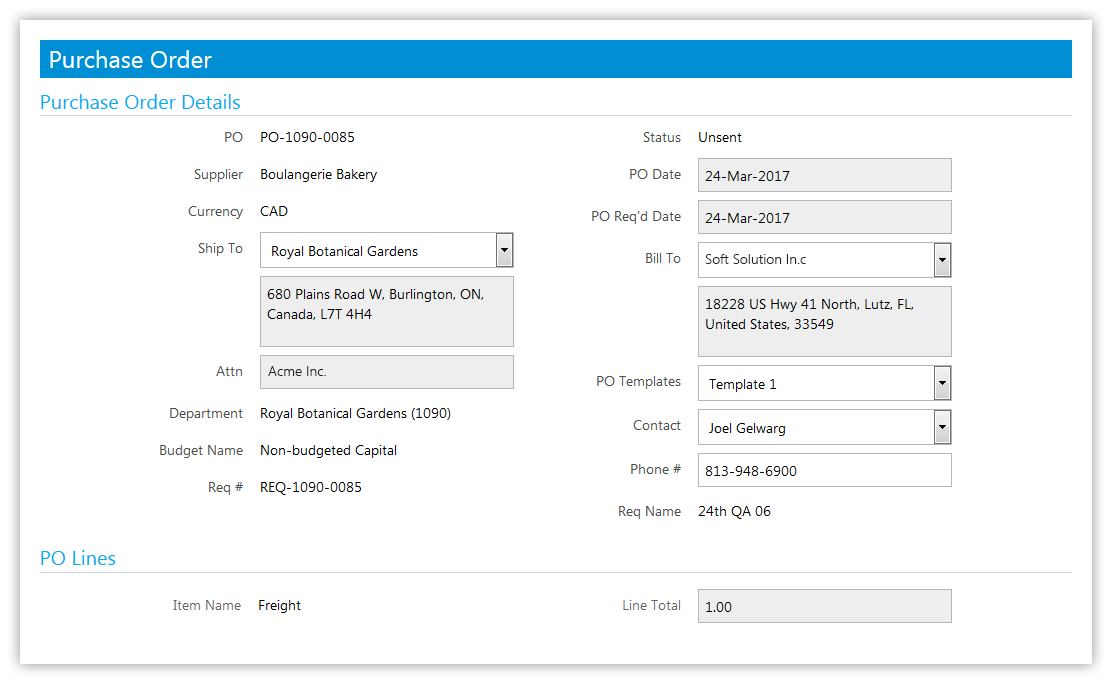Click the PO number PO-1090-0085
This screenshot has height=684, width=1112.
pos(307,137)
